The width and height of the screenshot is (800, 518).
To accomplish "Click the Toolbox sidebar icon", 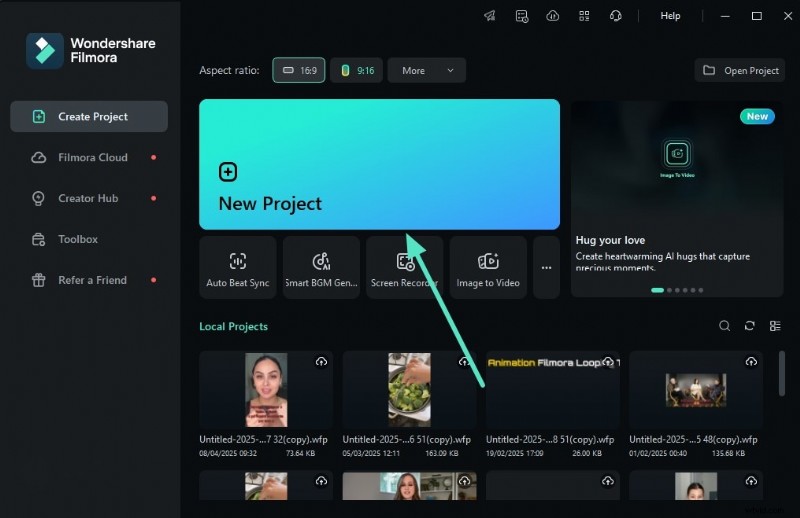I will [39, 239].
